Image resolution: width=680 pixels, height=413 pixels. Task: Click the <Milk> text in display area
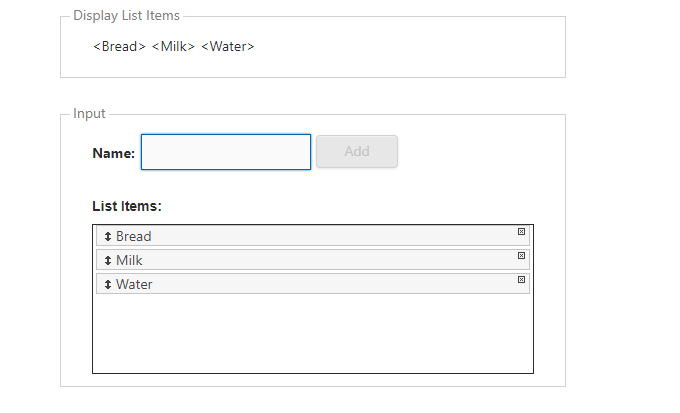pyautogui.click(x=173, y=46)
